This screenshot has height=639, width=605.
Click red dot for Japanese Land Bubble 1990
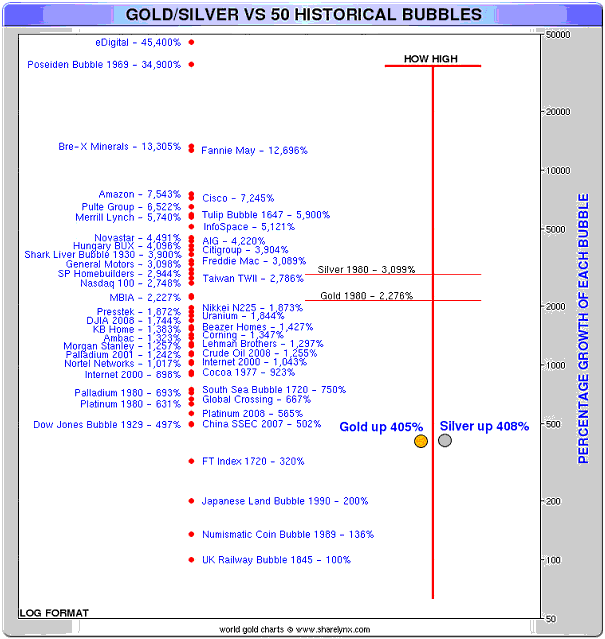click(x=191, y=501)
